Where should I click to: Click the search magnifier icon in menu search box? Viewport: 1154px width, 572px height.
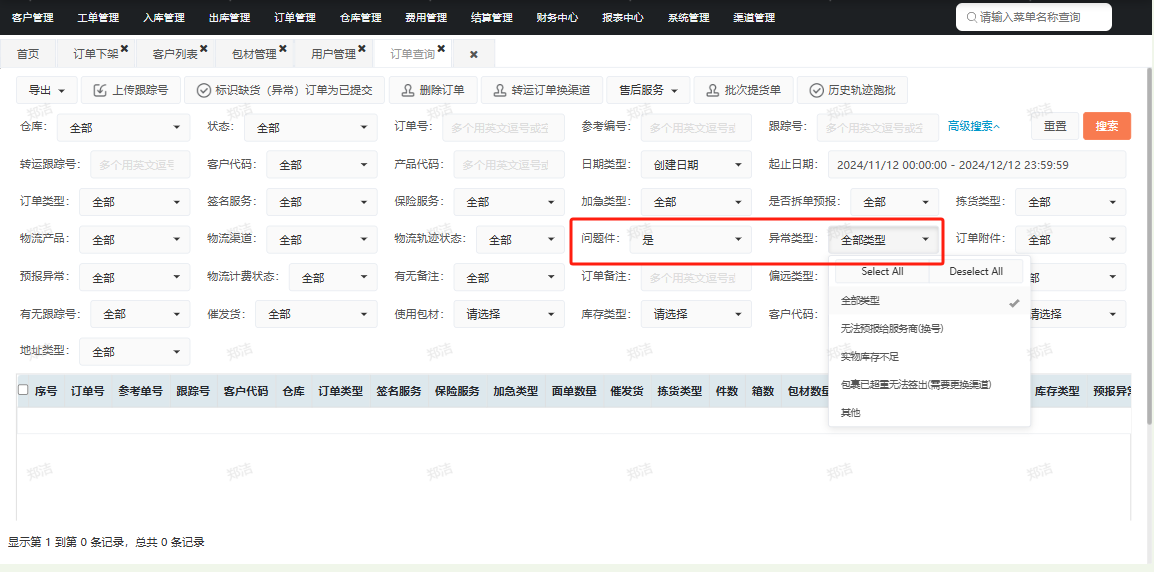pos(971,17)
